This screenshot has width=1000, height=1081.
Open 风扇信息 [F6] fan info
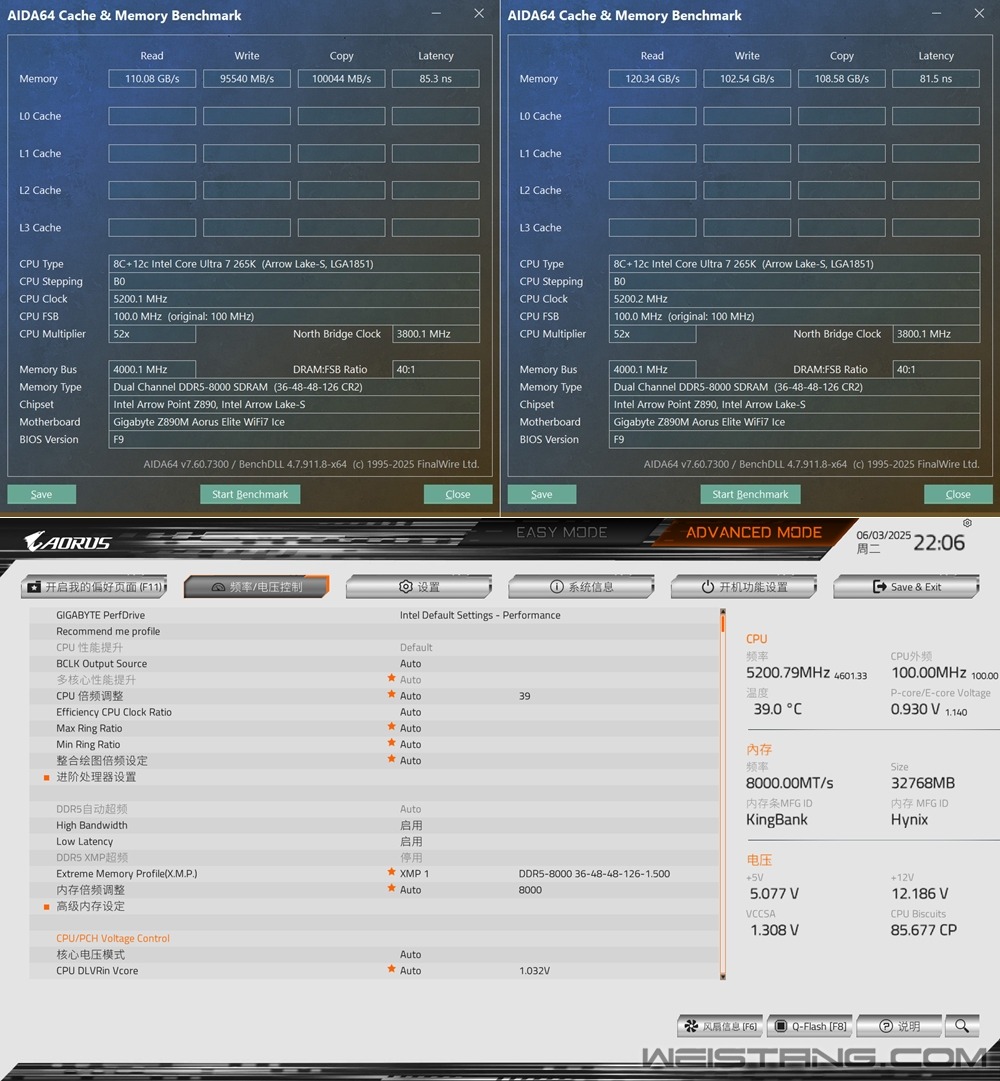tap(720, 1026)
